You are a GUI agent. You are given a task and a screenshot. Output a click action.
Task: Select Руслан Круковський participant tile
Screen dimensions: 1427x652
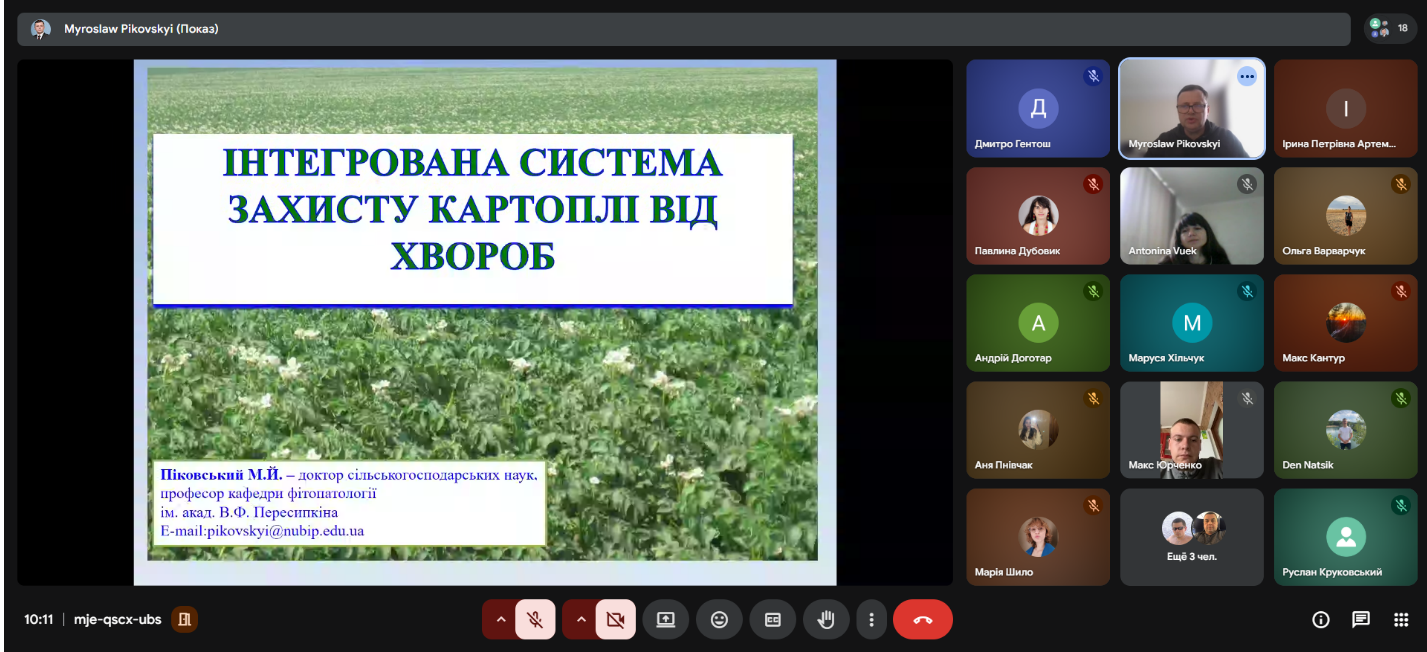point(1346,537)
